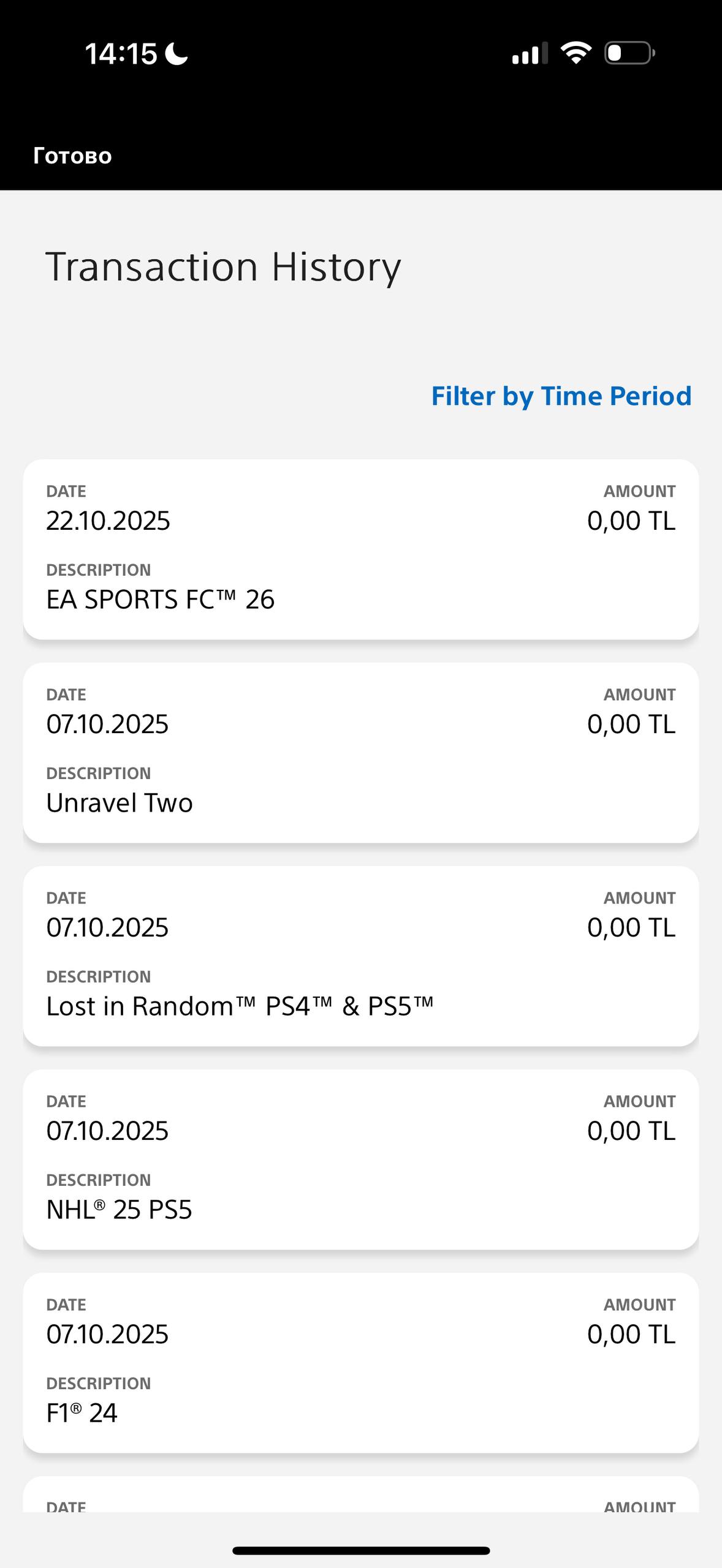
Task: Open the EA SPORTS FC 26 transaction
Action: pyautogui.click(x=360, y=549)
